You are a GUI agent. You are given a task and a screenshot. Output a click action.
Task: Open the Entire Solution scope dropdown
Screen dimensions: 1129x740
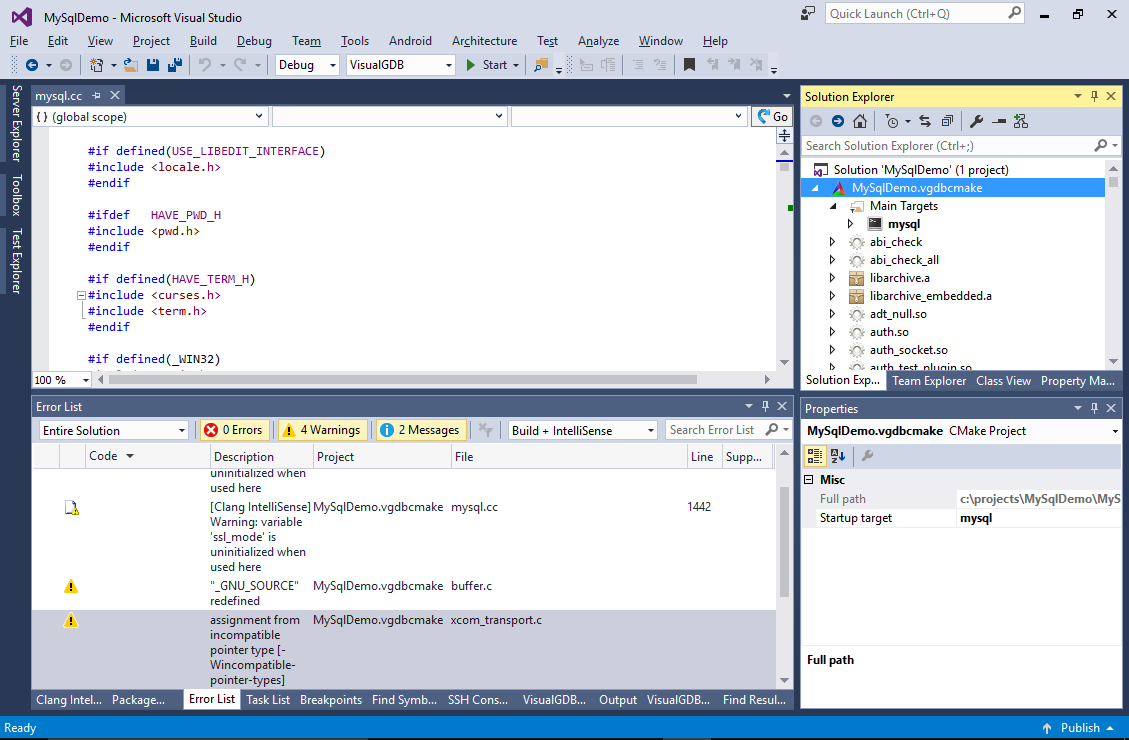[113, 430]
